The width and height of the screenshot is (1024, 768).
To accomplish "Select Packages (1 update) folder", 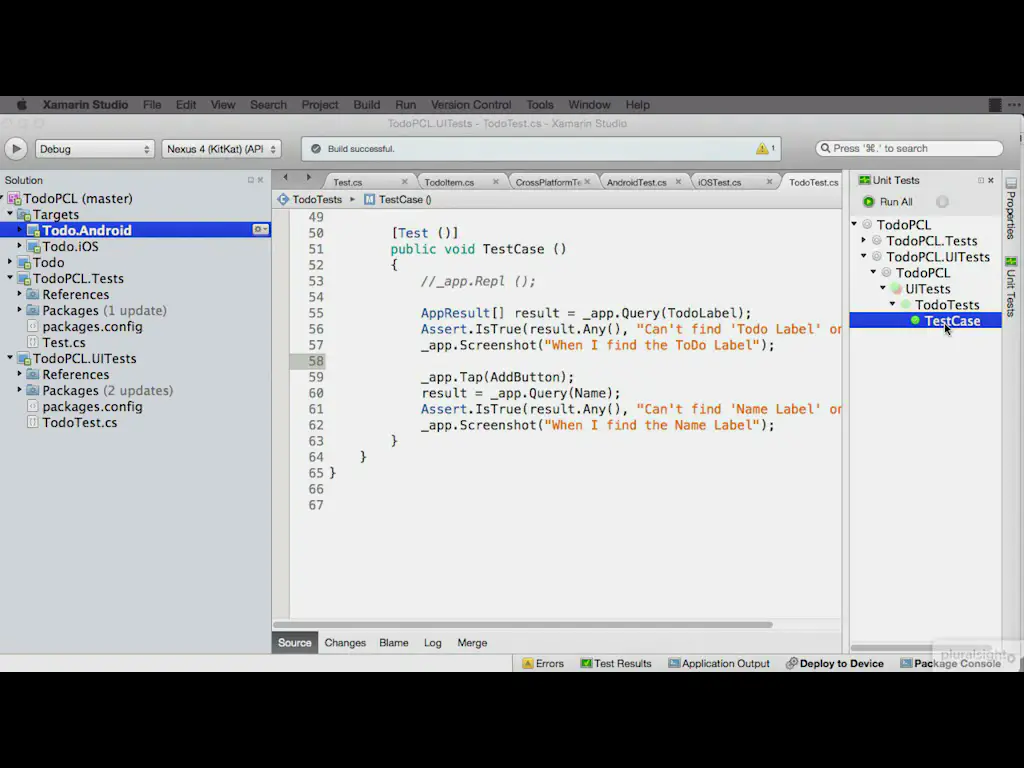I will tap(104, 310).
